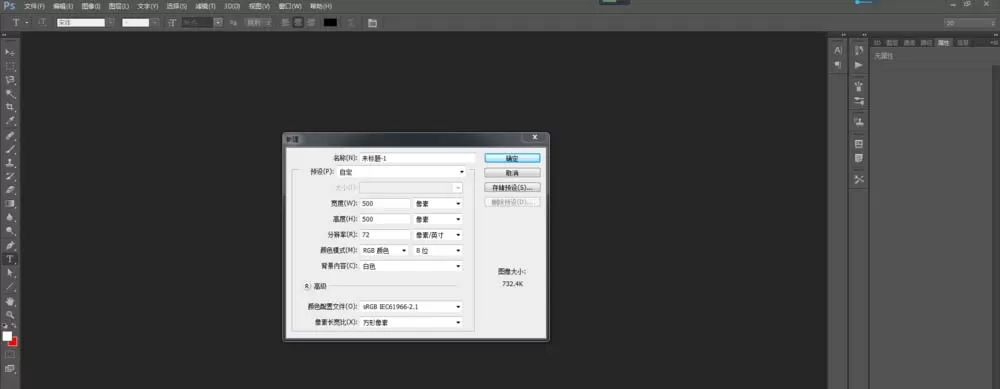Open the 图层(L) menu
The height and width of the screenshot is (389, 1000).
119,6
